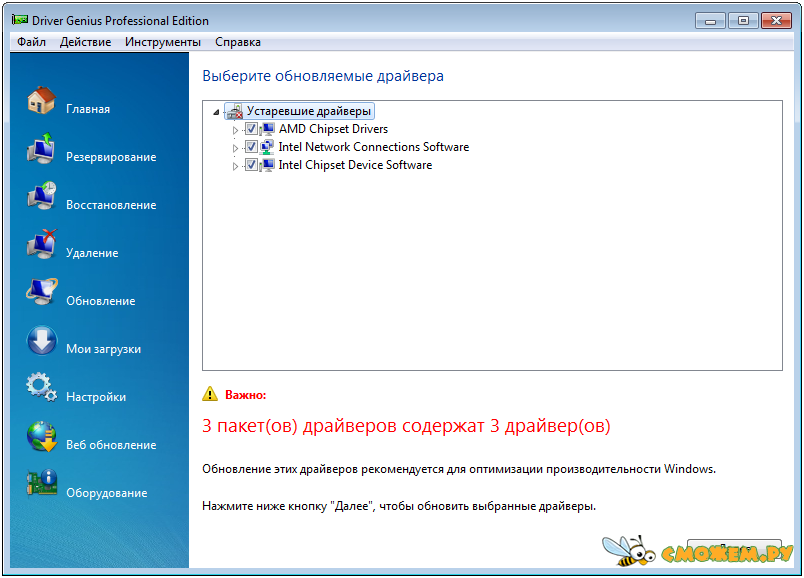Select Intel Chipset Device Software row text
804x578 pixels.
pyautogui.click(x=355, y=165)
